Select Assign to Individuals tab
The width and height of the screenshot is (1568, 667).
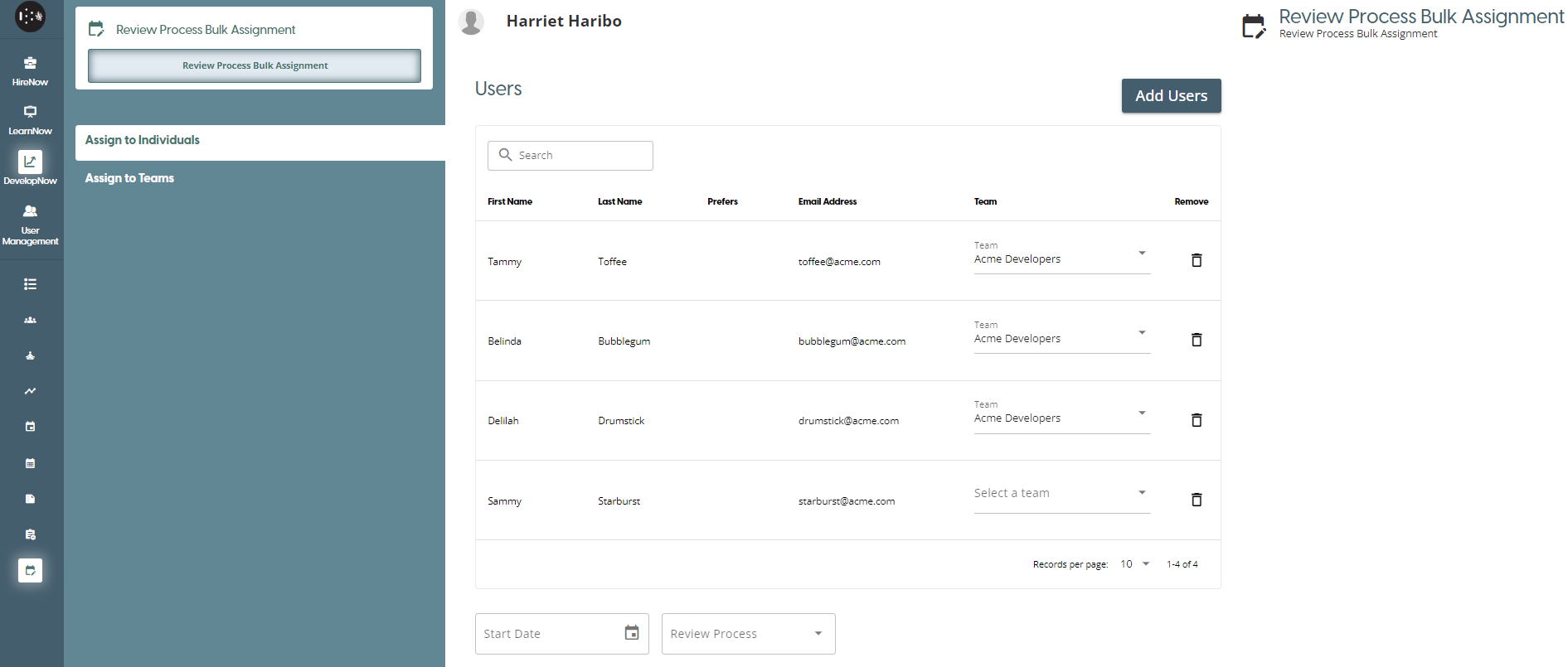(x=143, y=140)
